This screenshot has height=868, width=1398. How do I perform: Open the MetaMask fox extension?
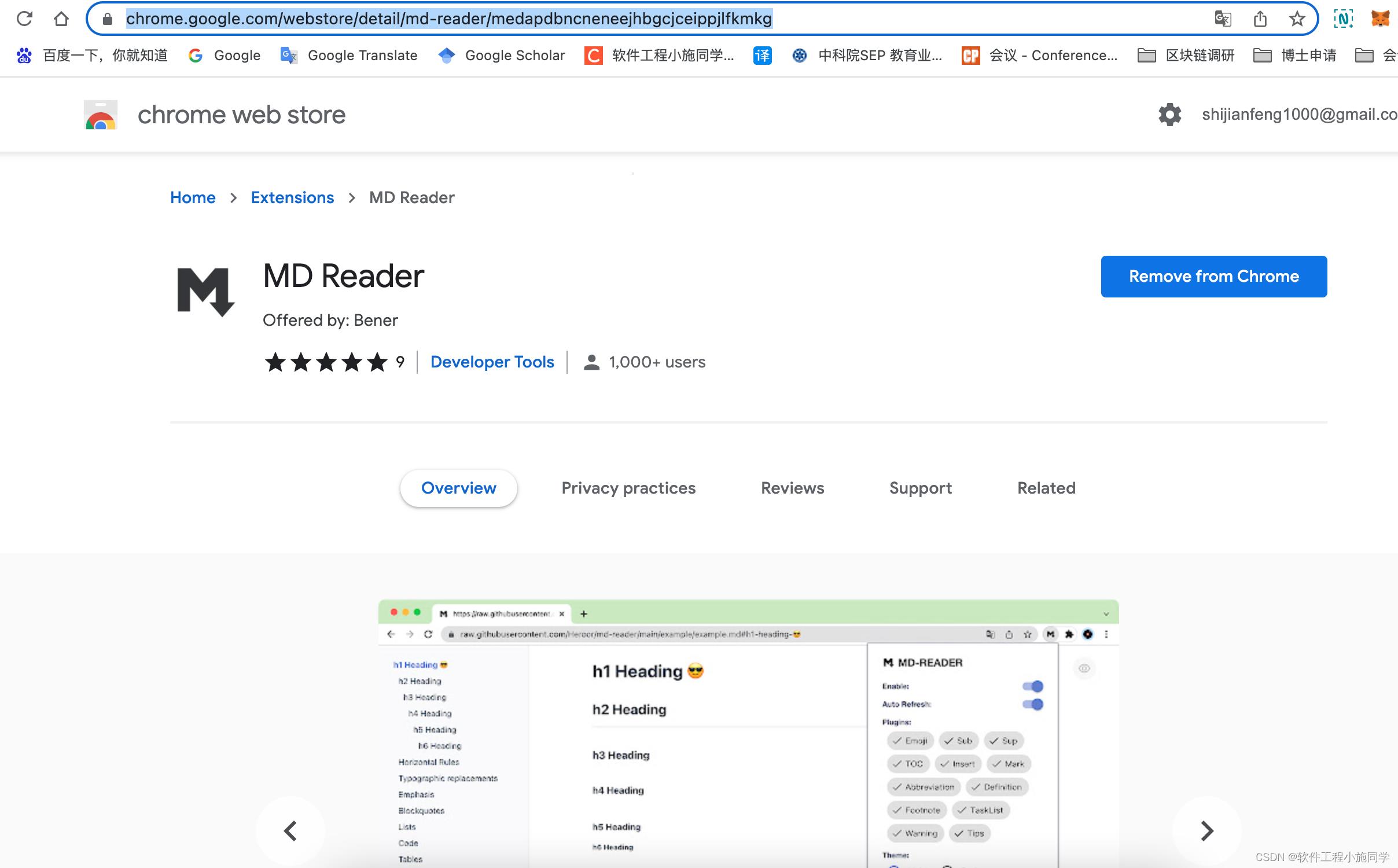coord(1381,19)
